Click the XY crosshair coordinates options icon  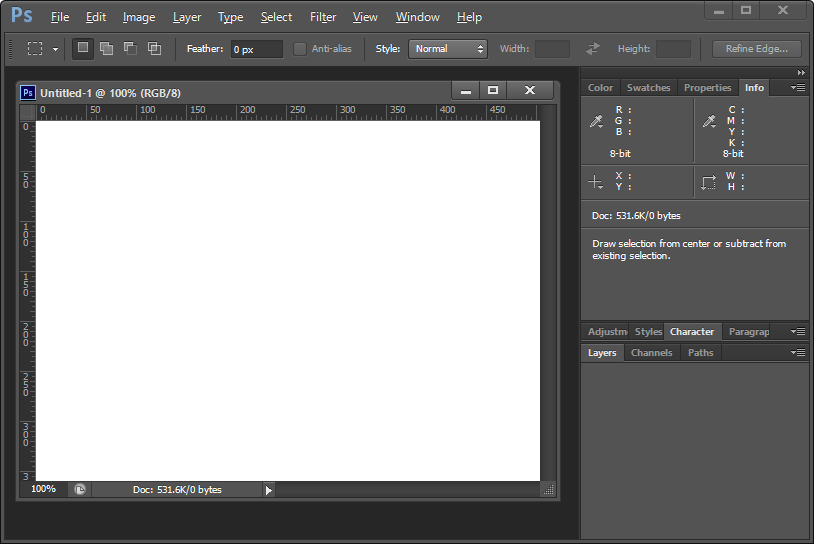[595, 182]
